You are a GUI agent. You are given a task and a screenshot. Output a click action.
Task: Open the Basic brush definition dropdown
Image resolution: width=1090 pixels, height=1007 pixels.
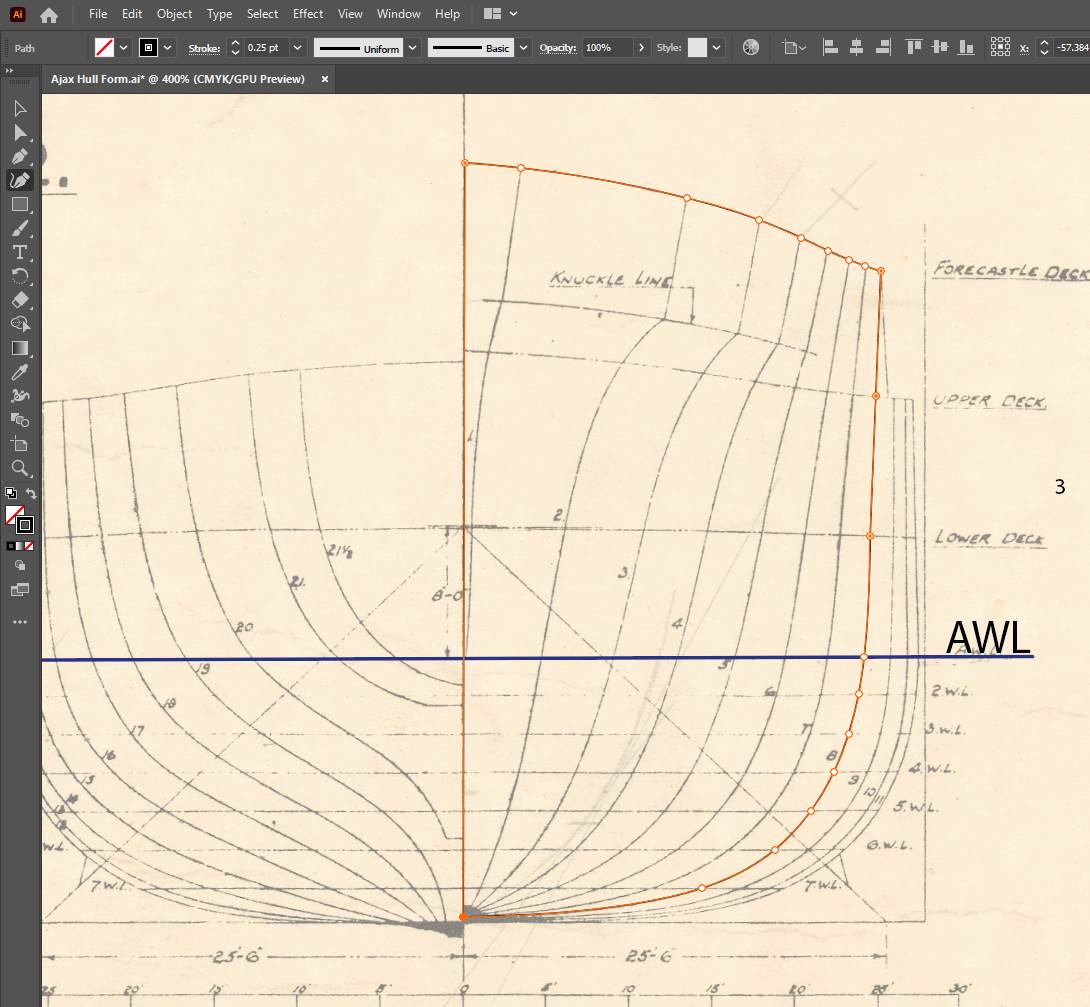click(x=523, y=47)
